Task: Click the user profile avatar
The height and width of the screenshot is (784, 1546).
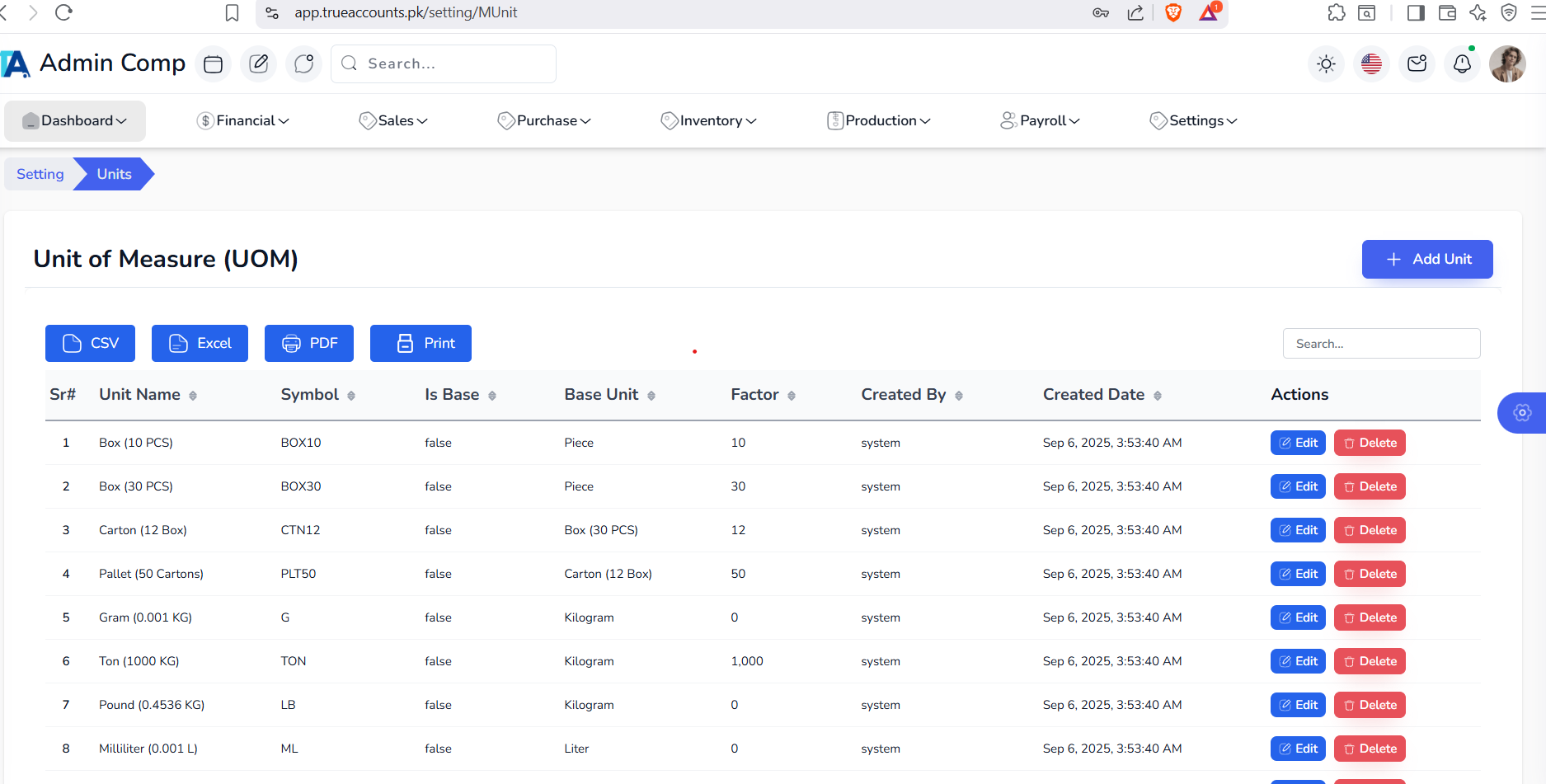Action: coord(1507,64)
